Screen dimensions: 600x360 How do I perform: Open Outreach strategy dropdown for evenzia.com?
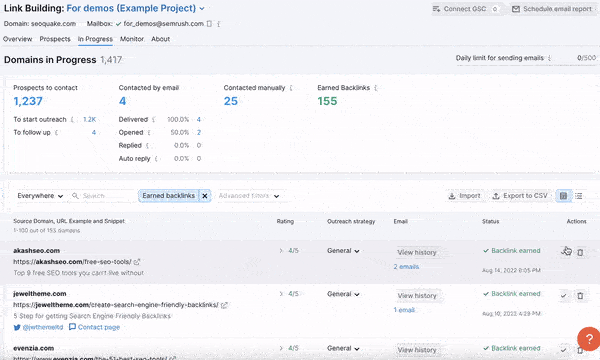point(343,349)
